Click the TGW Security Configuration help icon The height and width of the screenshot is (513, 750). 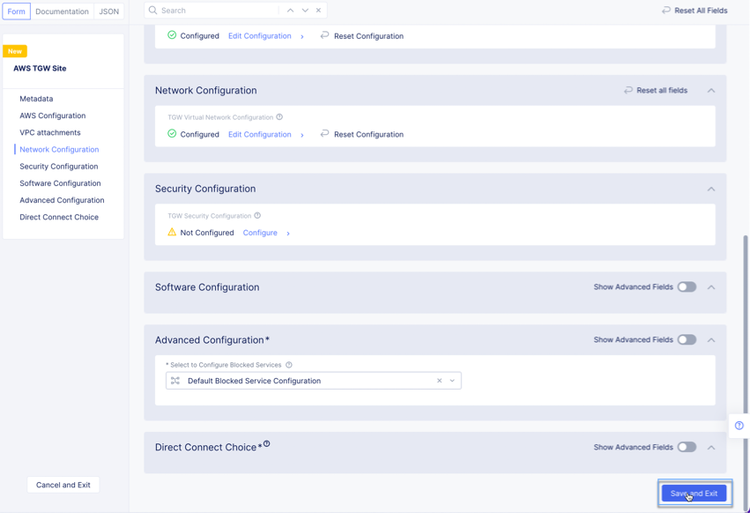click(257, 215)
